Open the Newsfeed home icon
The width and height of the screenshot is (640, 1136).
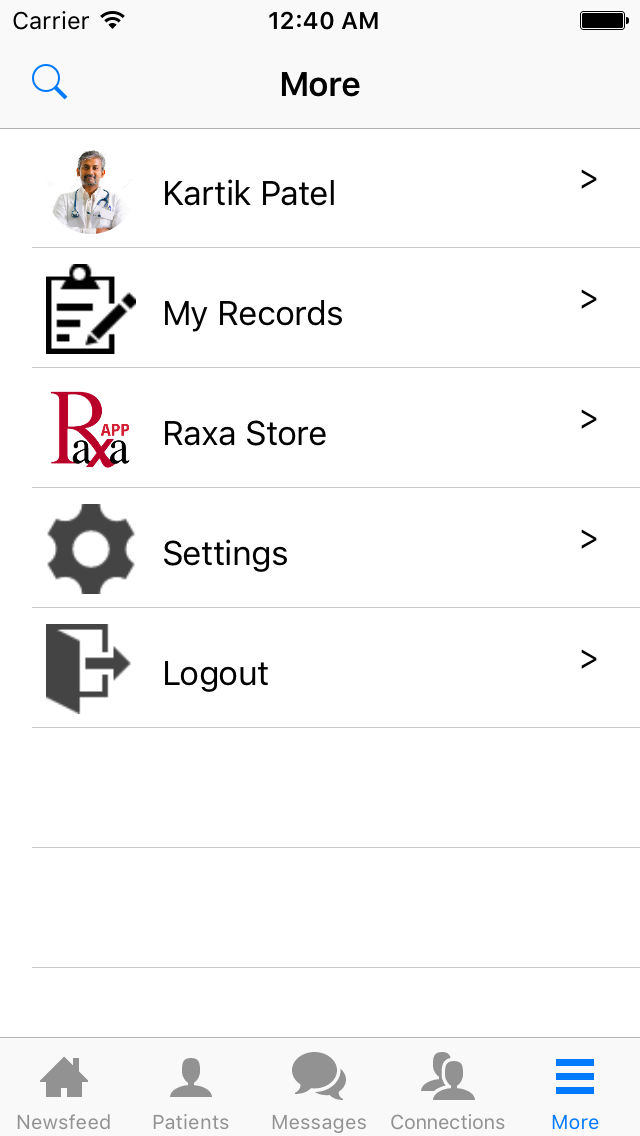pos(64,1079)
